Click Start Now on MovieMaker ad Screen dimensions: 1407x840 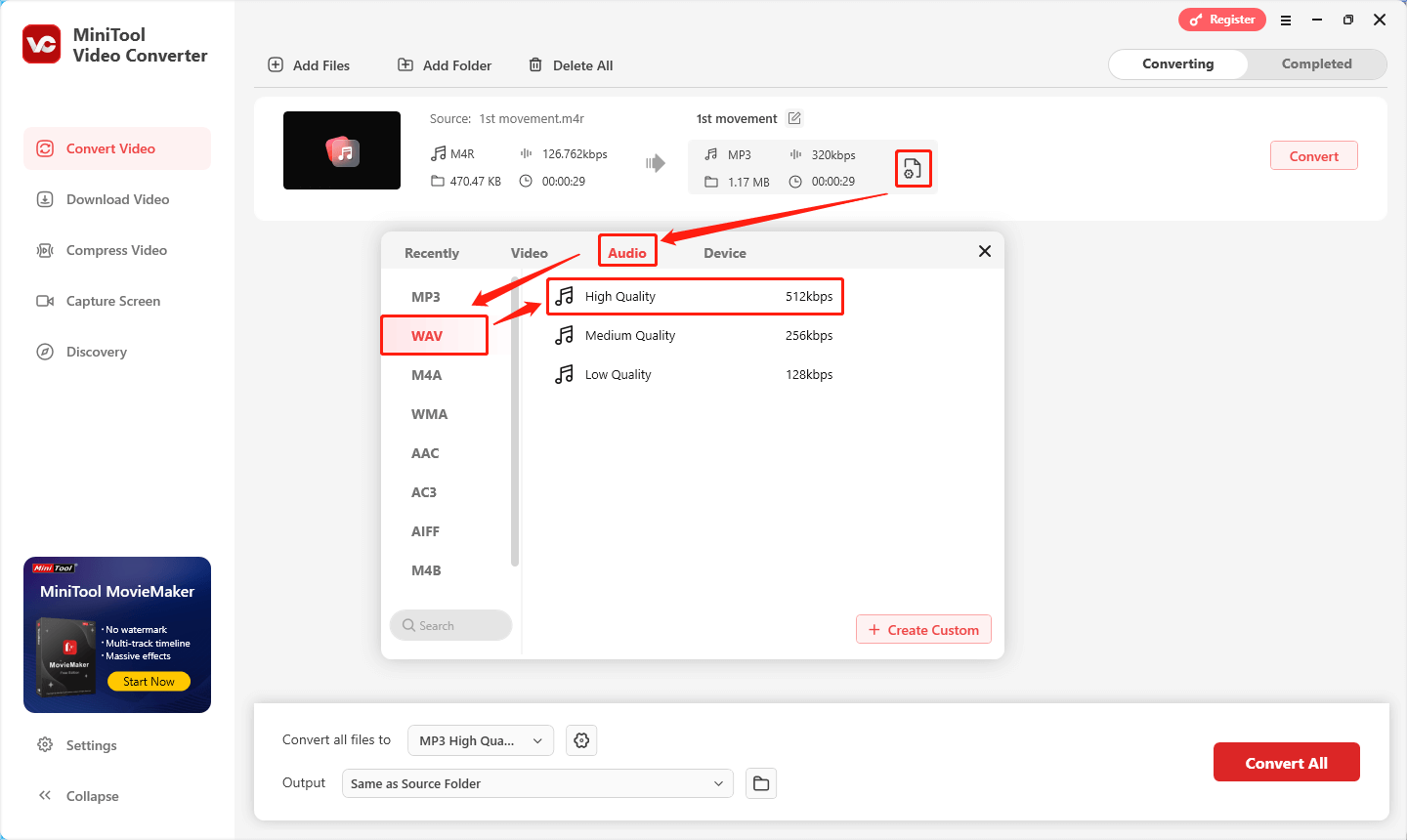149,682
